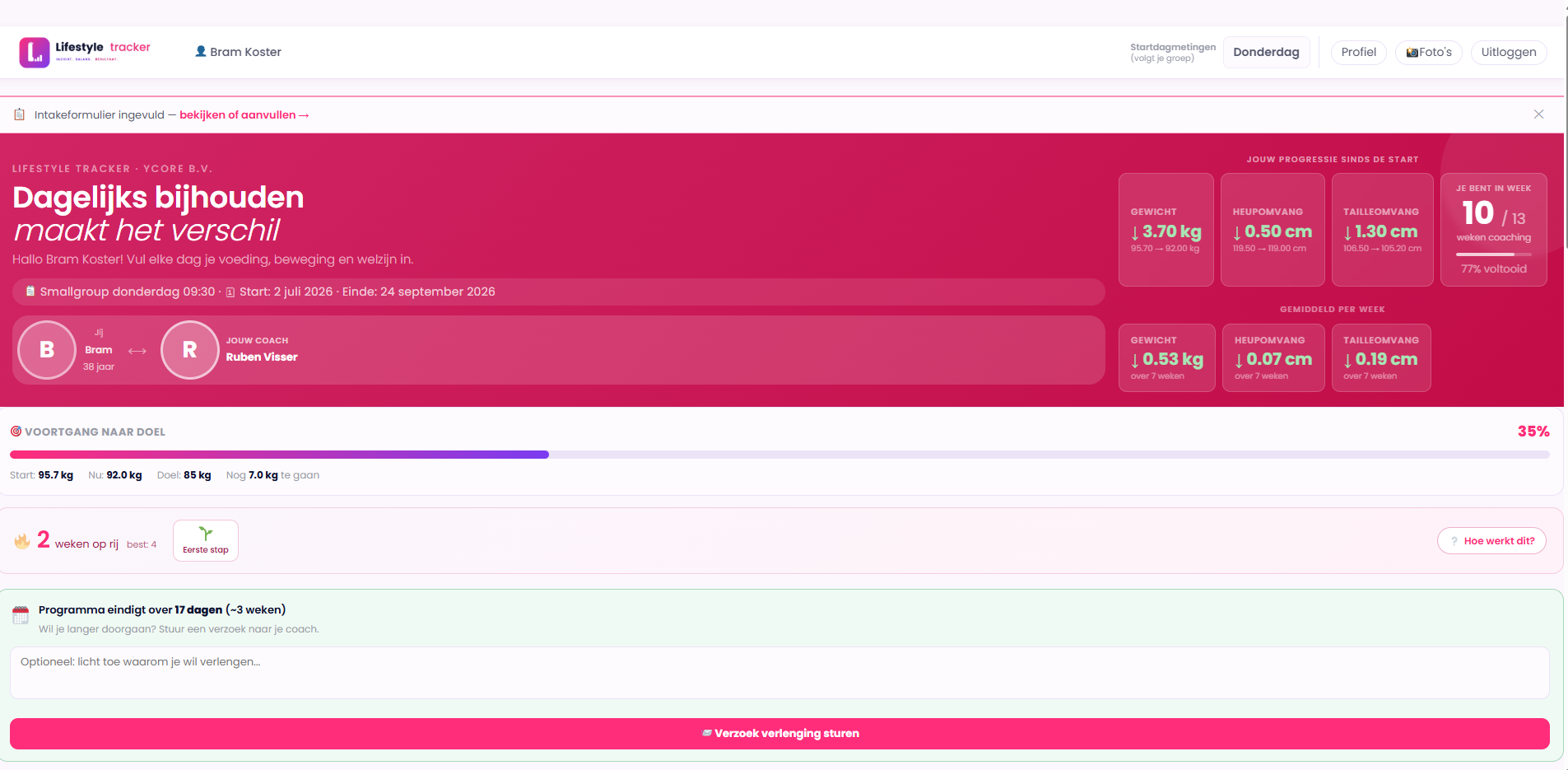Focus the optional extension reason text field
The width and height of the screenshot is (1568, 770).
point(779,673)
